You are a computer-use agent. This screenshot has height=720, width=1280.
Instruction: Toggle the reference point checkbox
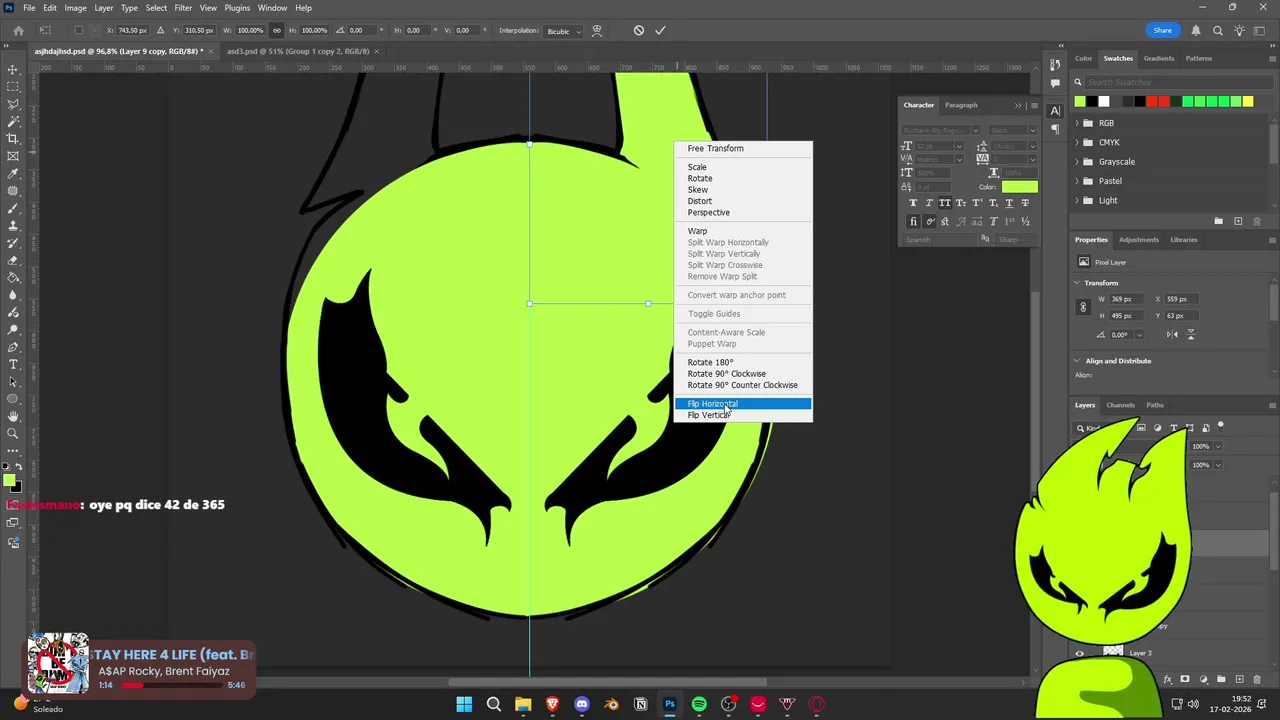point(79,30)
